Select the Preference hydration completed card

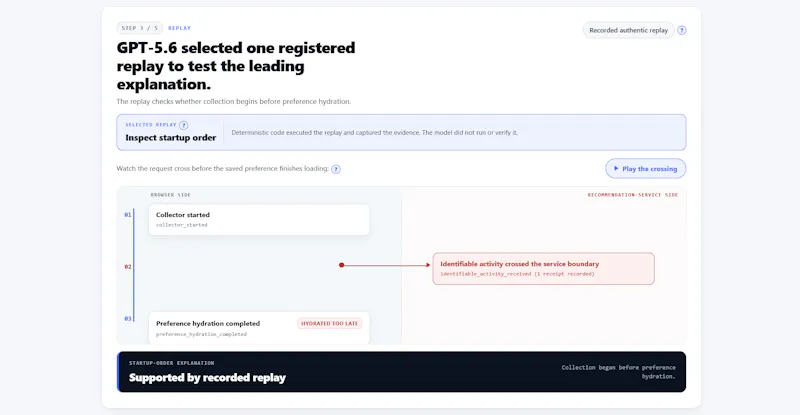pos(259,328)
